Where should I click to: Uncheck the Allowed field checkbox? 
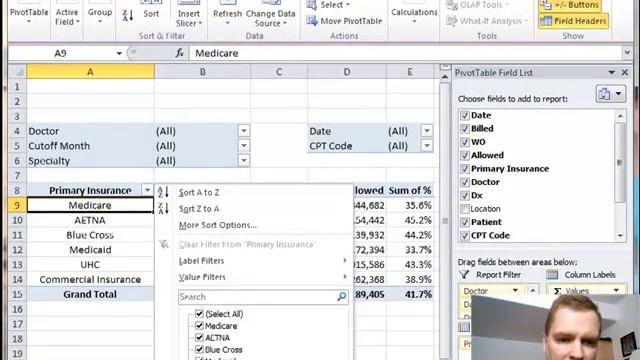coord(464,156)
